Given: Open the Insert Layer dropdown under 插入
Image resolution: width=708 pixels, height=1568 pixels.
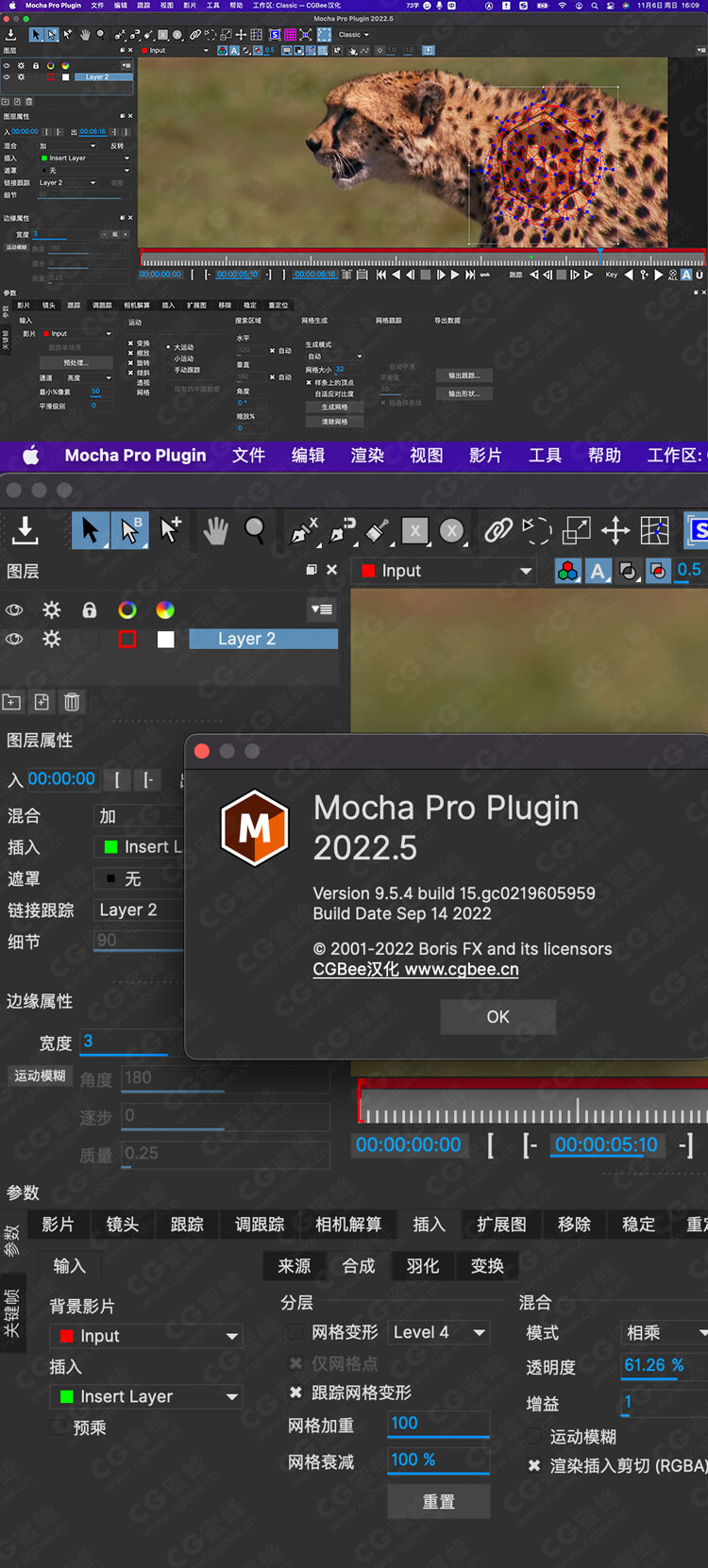Looking at the screenshot, I should [x=146, y=1396].
